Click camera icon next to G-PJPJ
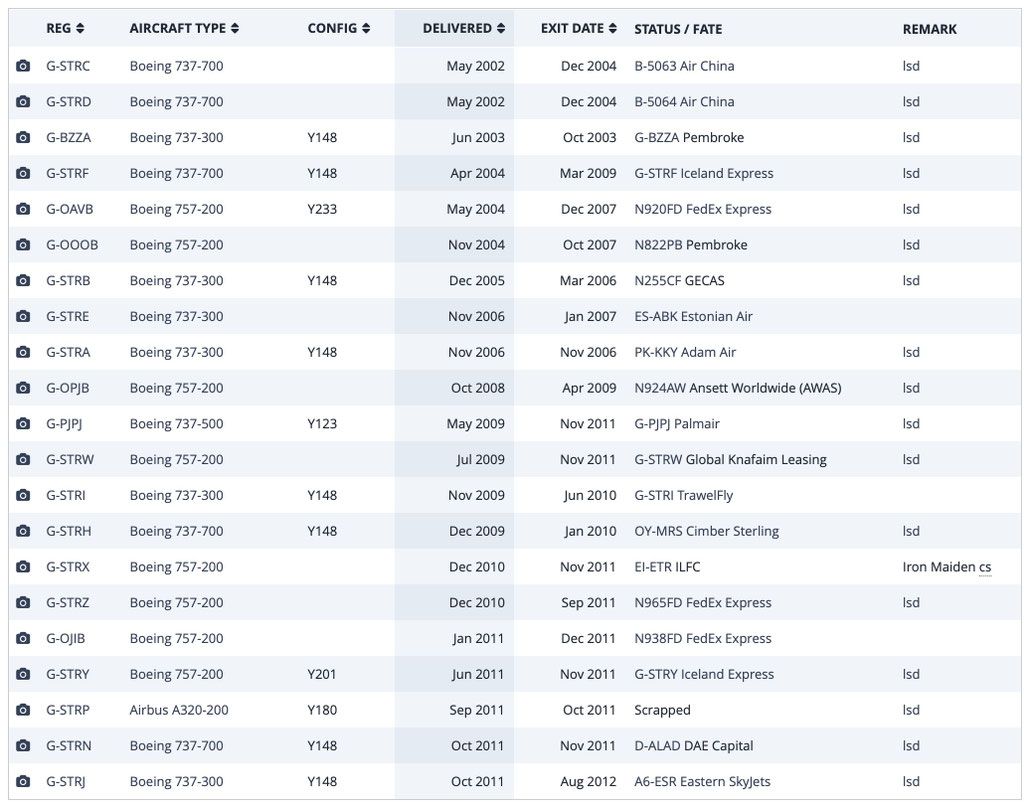The width and height of the screenshot is (1030, 808). point(23,424)
